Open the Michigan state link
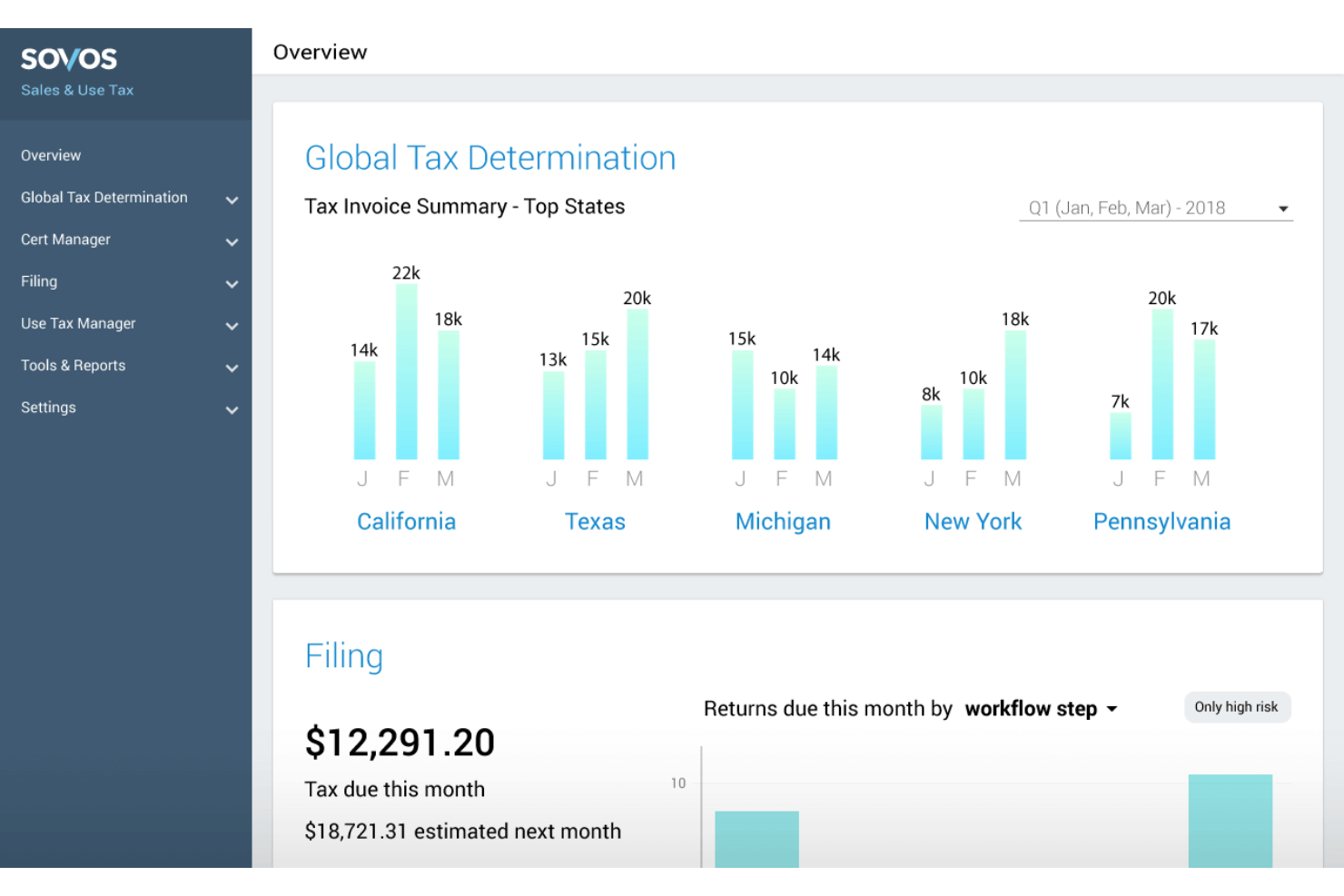Screen dimensions: 1344x896 pyautogui.click(x=783, y=522)
